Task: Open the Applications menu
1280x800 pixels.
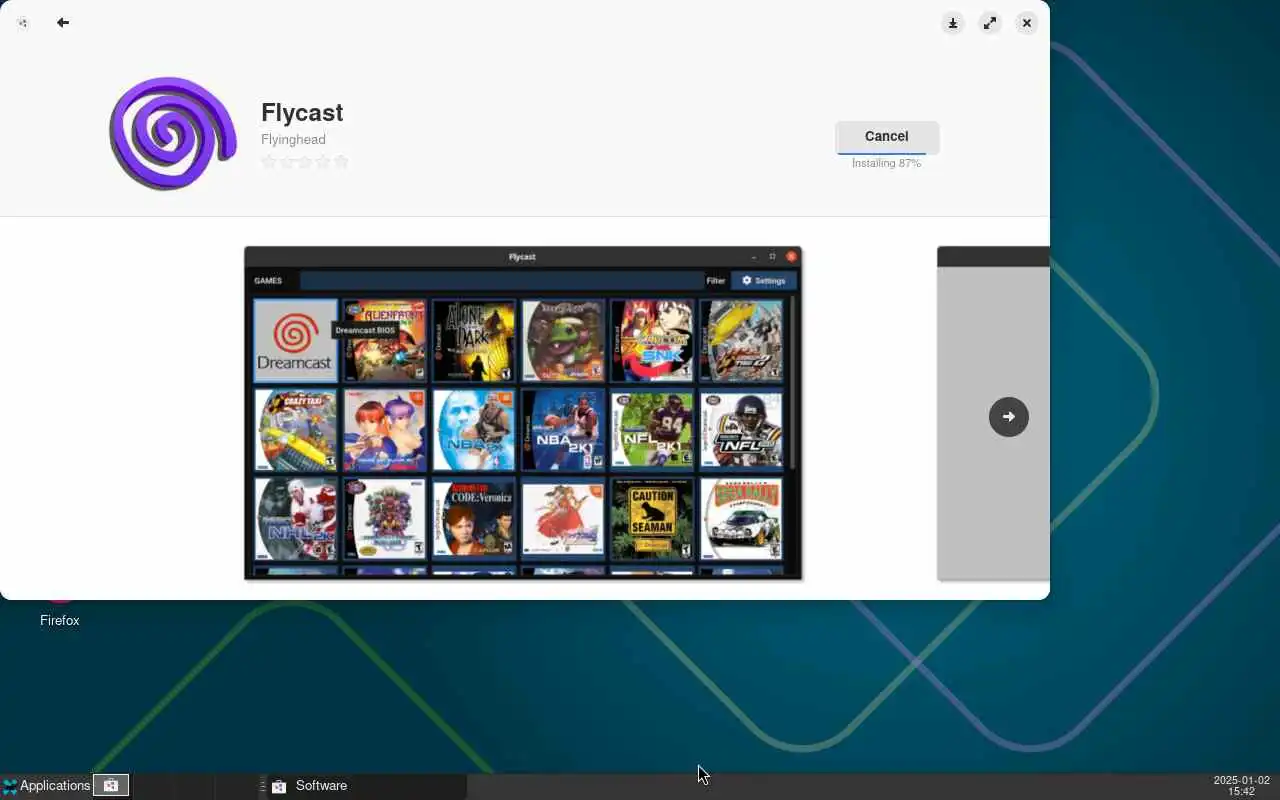Action: 47,786
